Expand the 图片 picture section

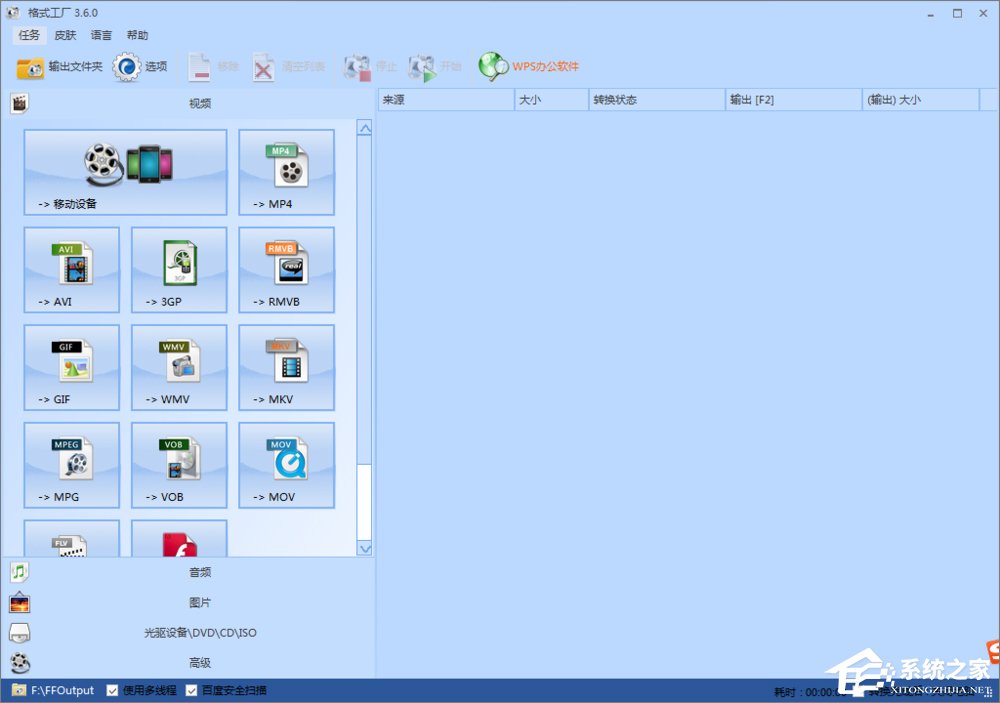click(x=200, y=602)
